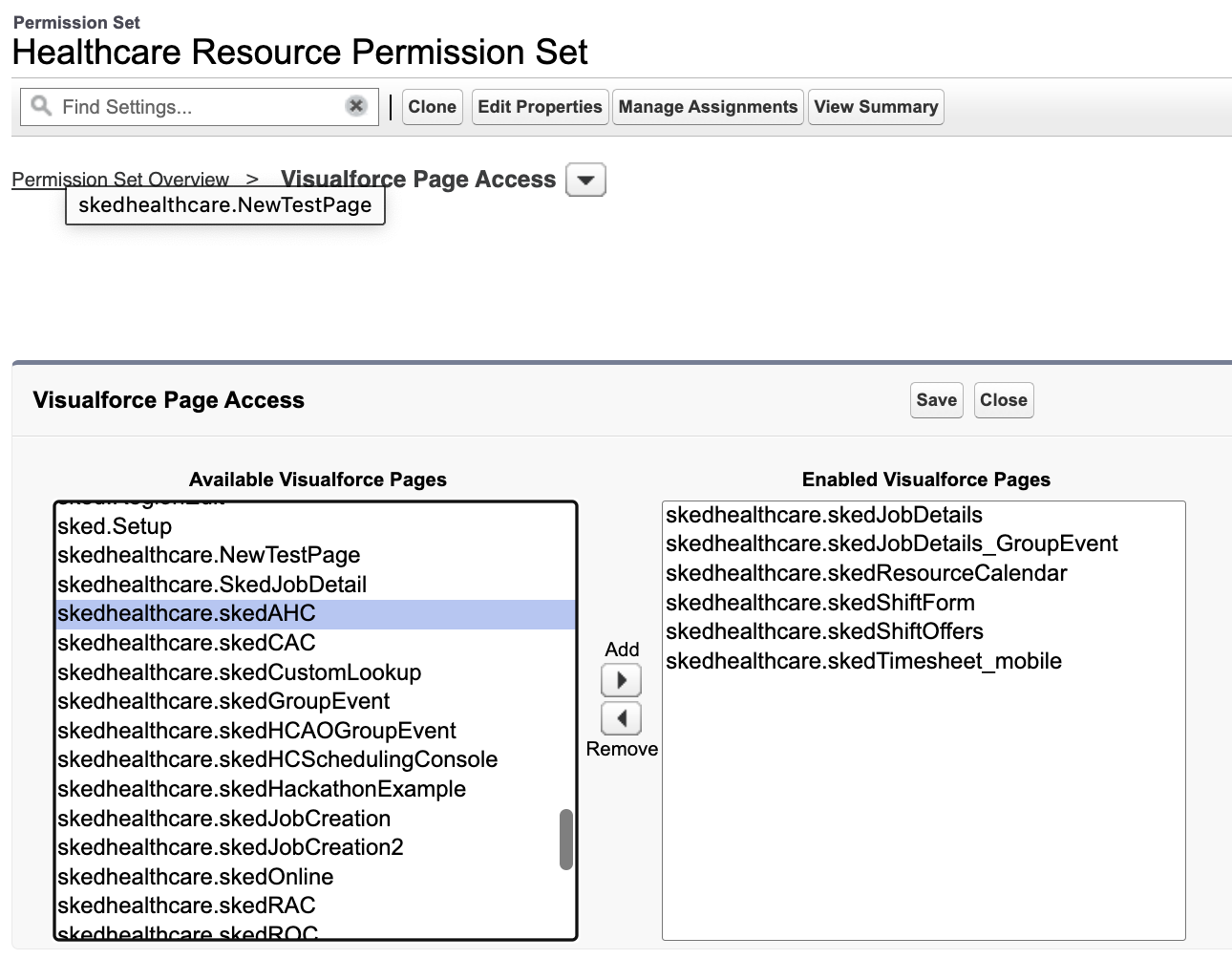Pick skedhealthcare.skedHCSchedulingConsole entry
Image resolution: width=1232 pixels, height=959 pixels.
coord(316,759)
